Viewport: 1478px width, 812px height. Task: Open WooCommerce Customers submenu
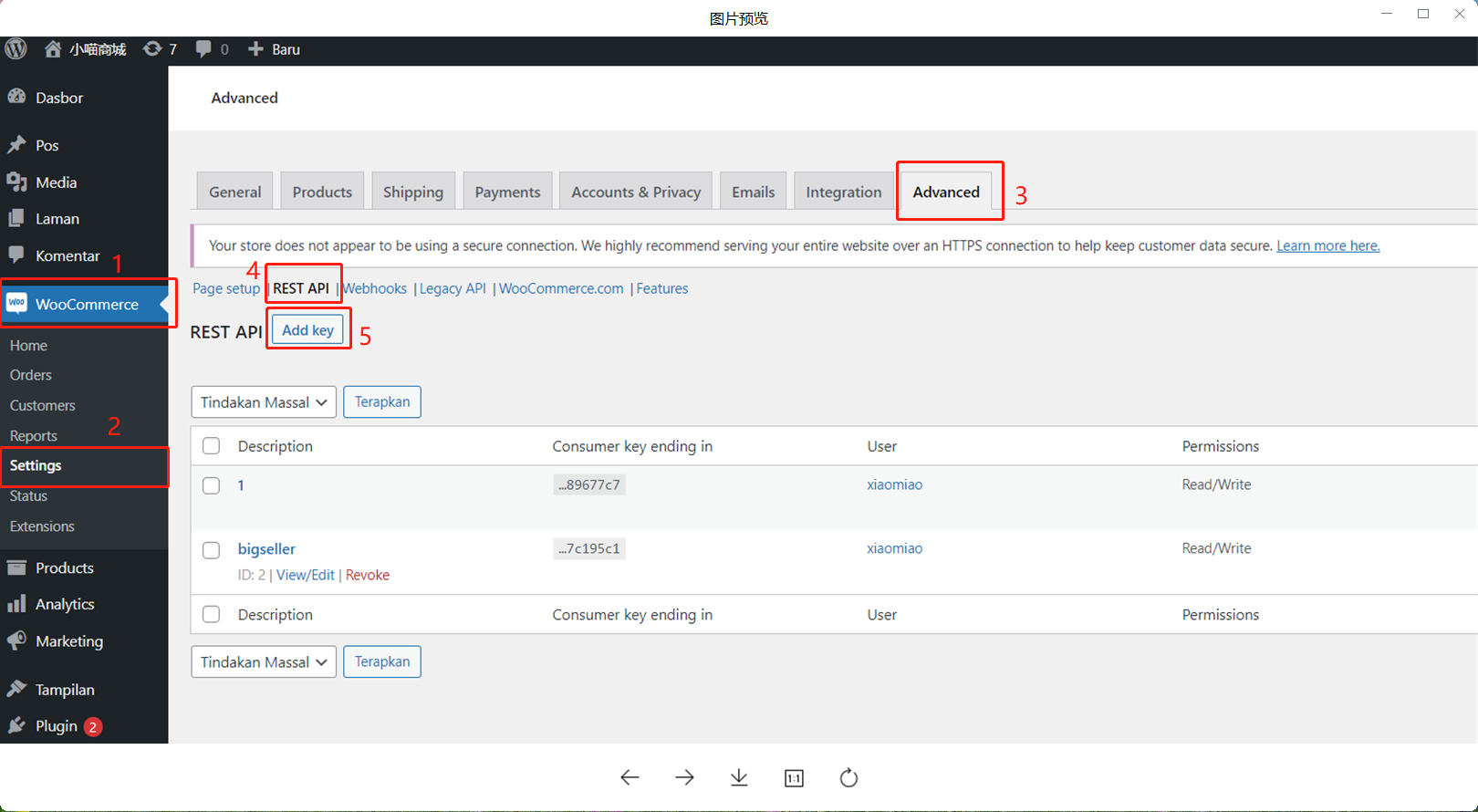[x=43, y=405]
